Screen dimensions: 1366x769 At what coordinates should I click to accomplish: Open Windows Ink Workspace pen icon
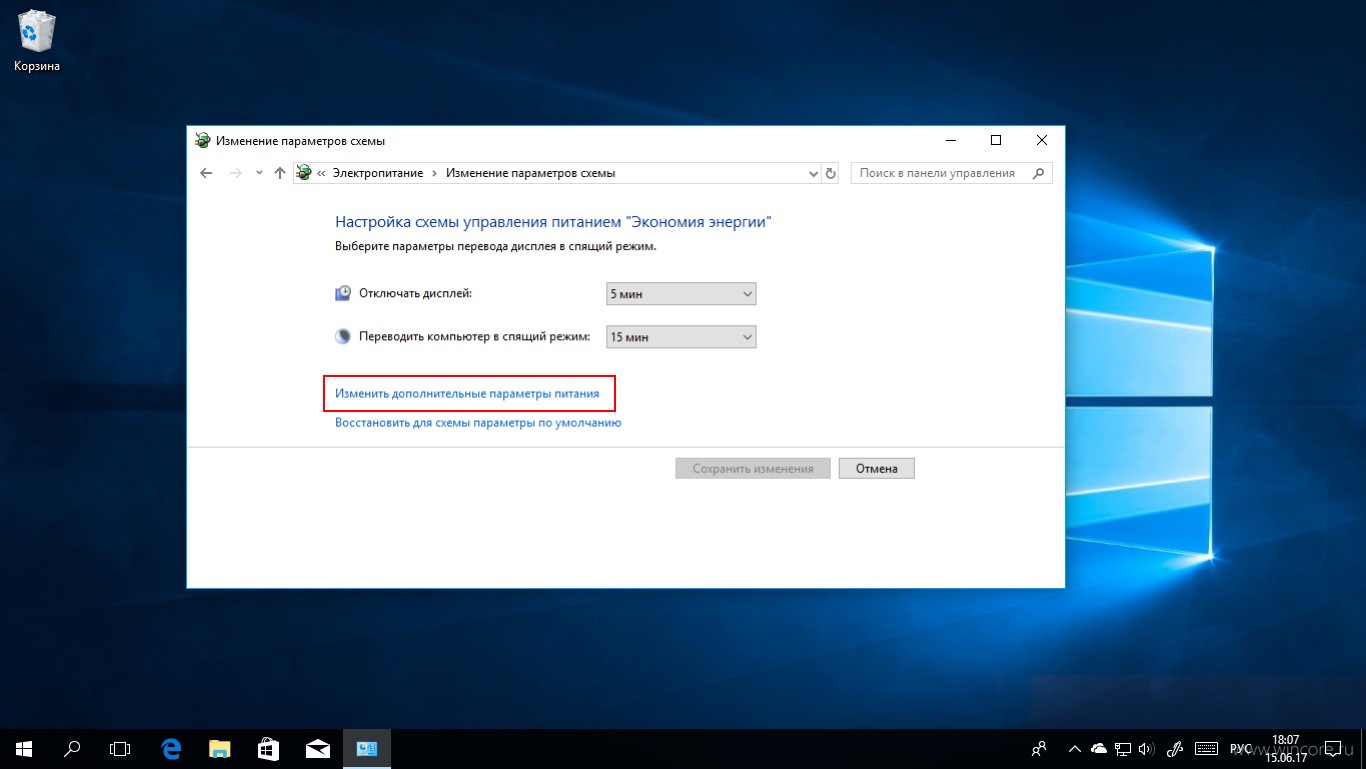click(x=1177, y=748)
